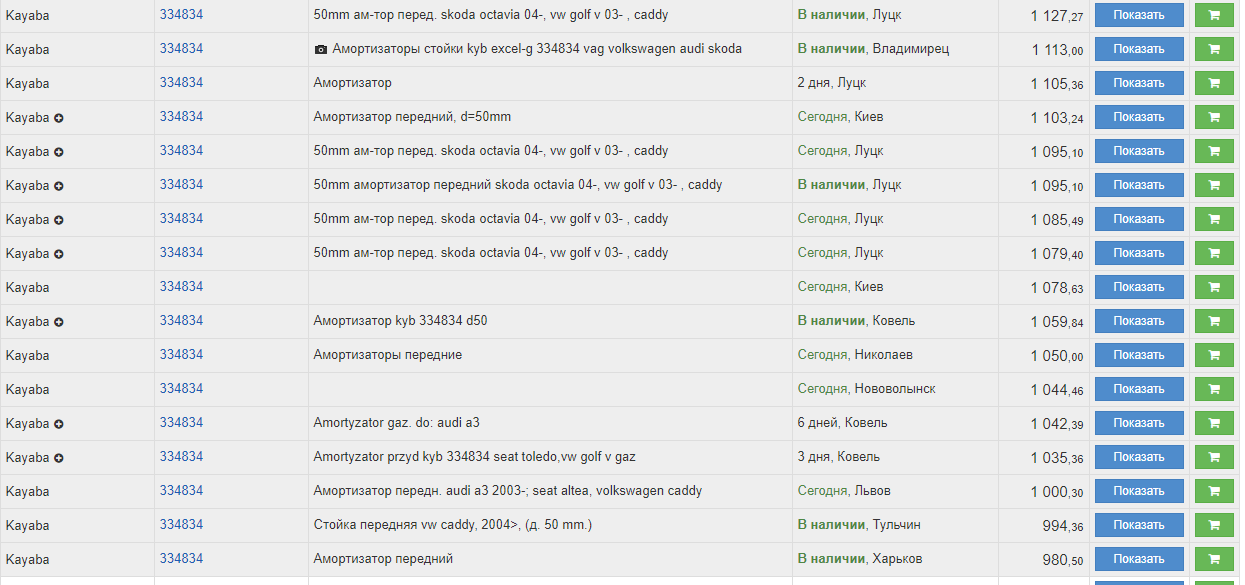Add the 1 127,27 Луцк offer to cart
The image size is (1245, 585).
(x=1214, y=15)
